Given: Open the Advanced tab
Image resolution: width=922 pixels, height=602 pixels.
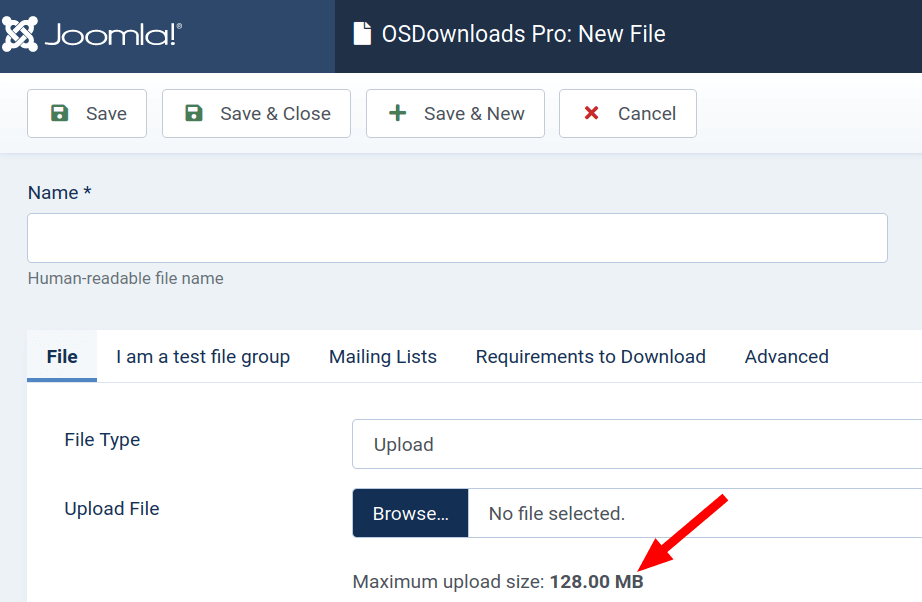Looking at the screenshot, I should coord(786,357).
